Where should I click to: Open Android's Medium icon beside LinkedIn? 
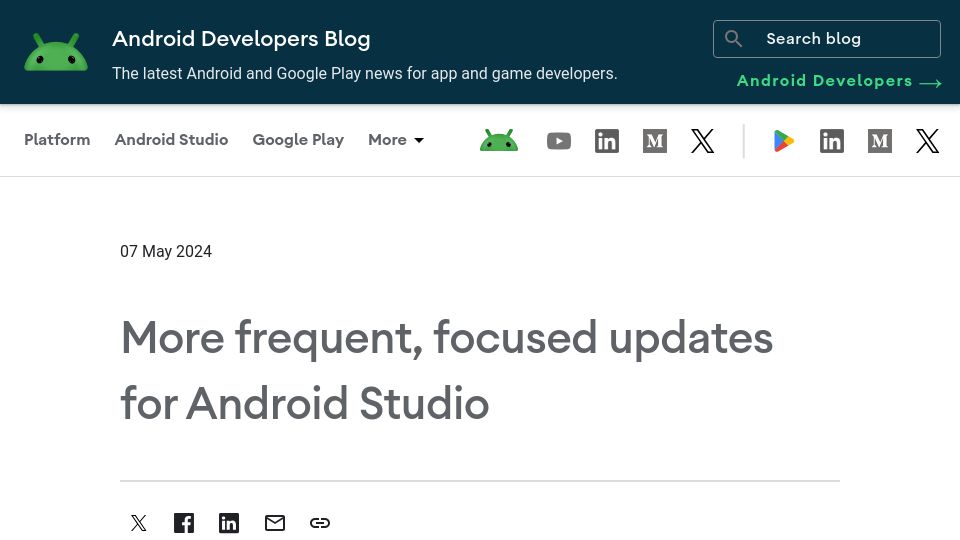(x=654, y=141)
